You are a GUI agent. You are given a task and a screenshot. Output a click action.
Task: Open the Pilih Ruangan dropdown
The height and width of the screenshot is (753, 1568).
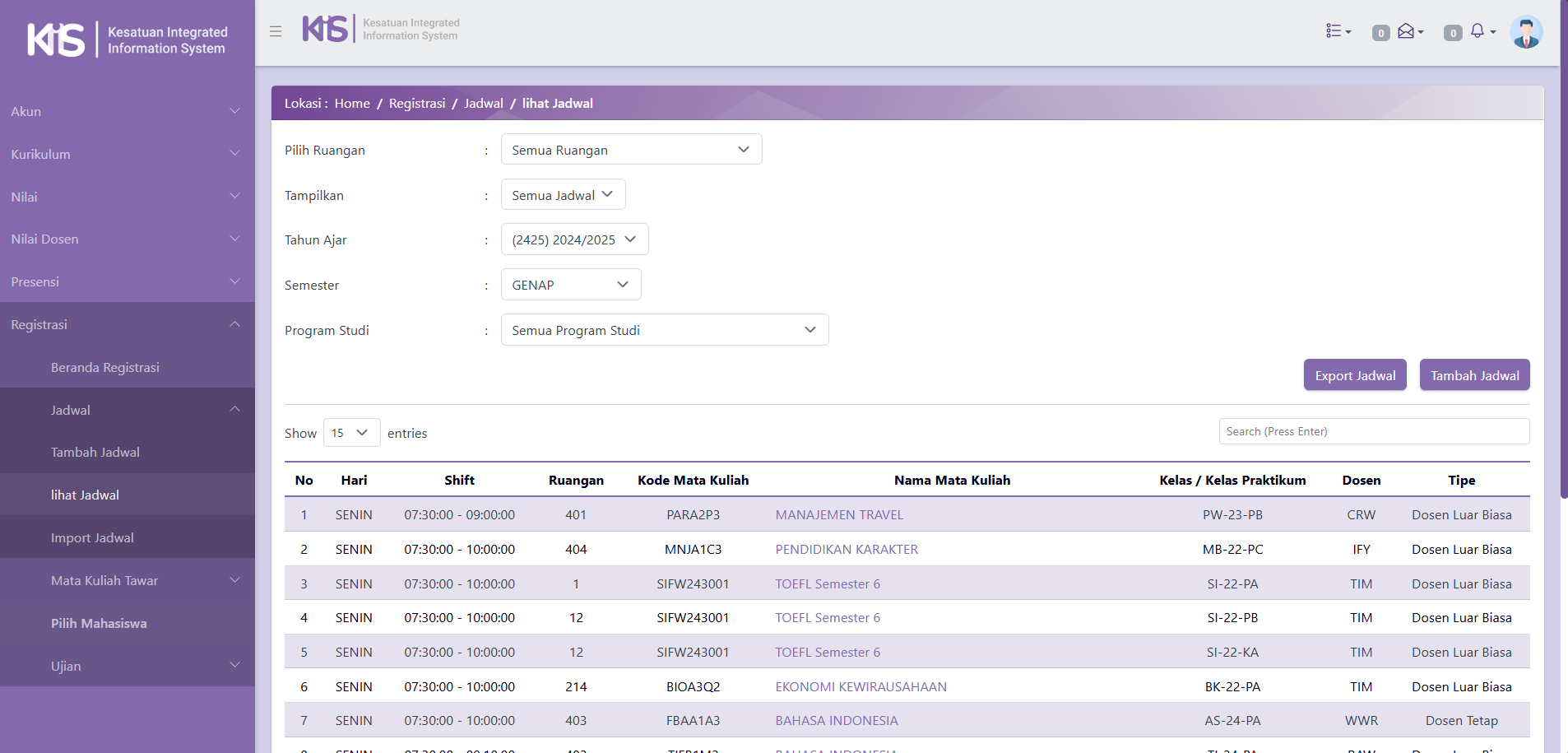631,150
